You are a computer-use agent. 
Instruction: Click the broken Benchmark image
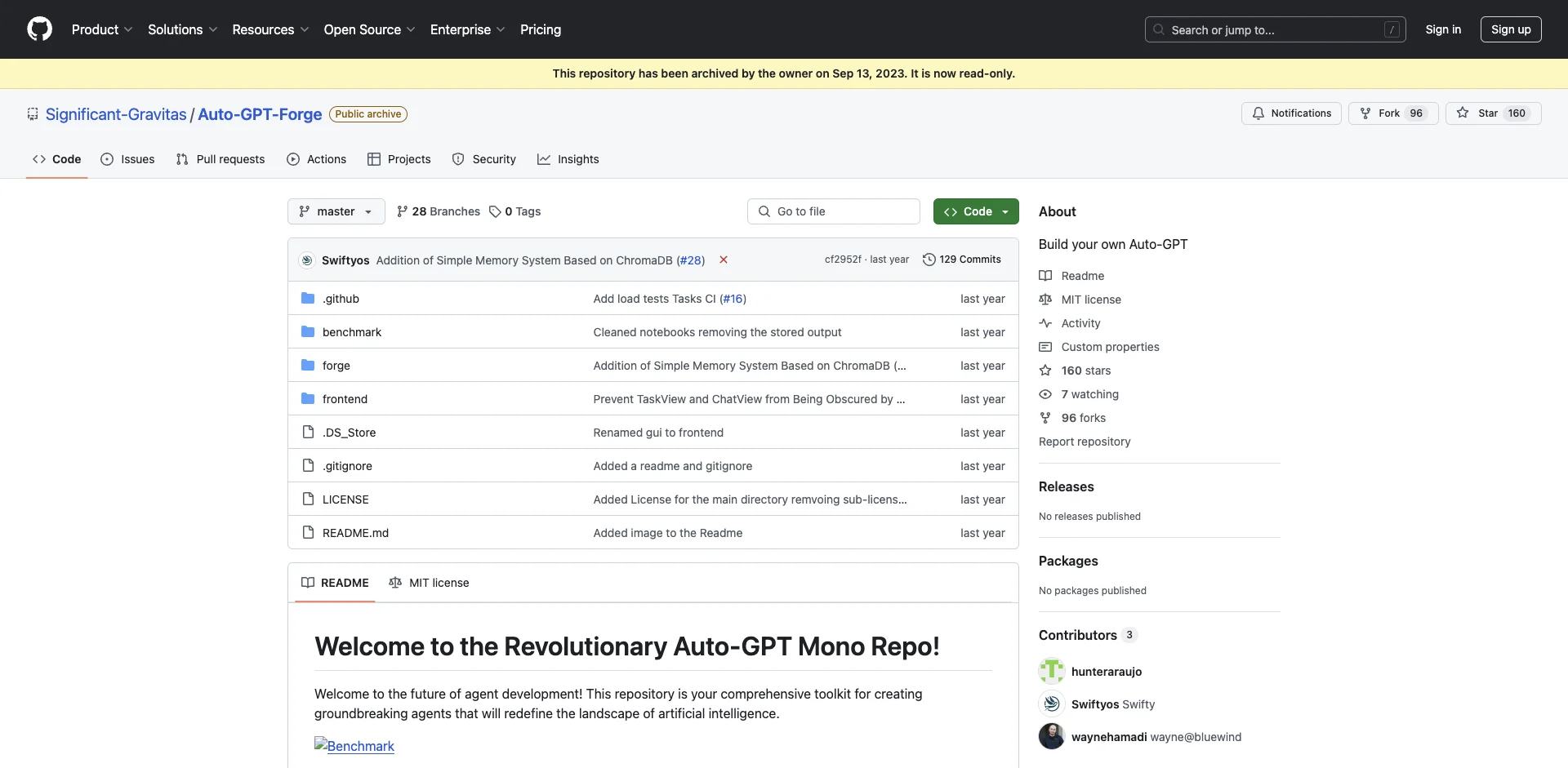coord(354,746)
